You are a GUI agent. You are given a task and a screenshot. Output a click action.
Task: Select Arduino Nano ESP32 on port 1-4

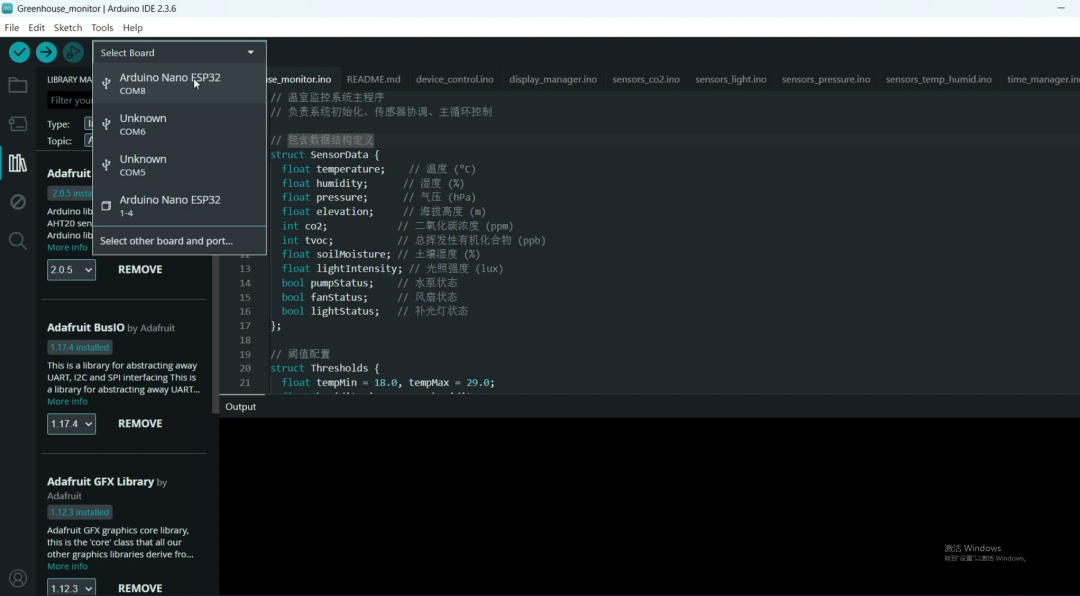pos(179,205)
